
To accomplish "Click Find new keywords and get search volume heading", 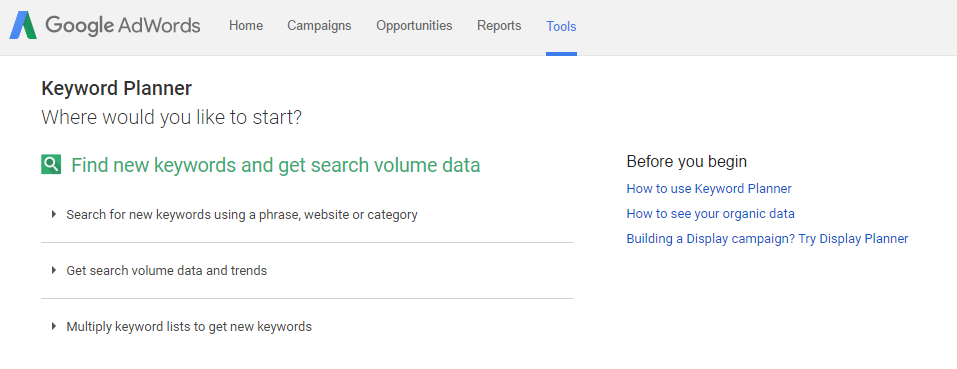I will [276, 165].
